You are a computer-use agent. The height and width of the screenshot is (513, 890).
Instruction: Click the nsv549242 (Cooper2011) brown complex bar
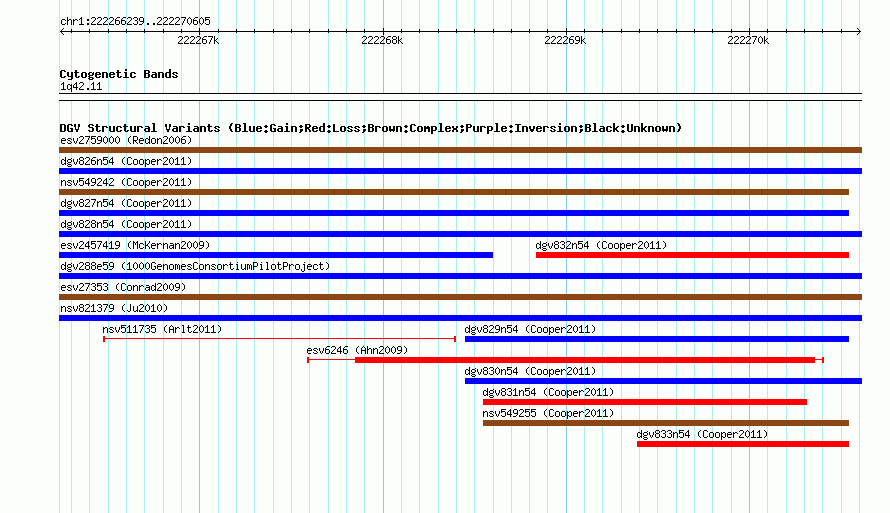pos(454,192)
